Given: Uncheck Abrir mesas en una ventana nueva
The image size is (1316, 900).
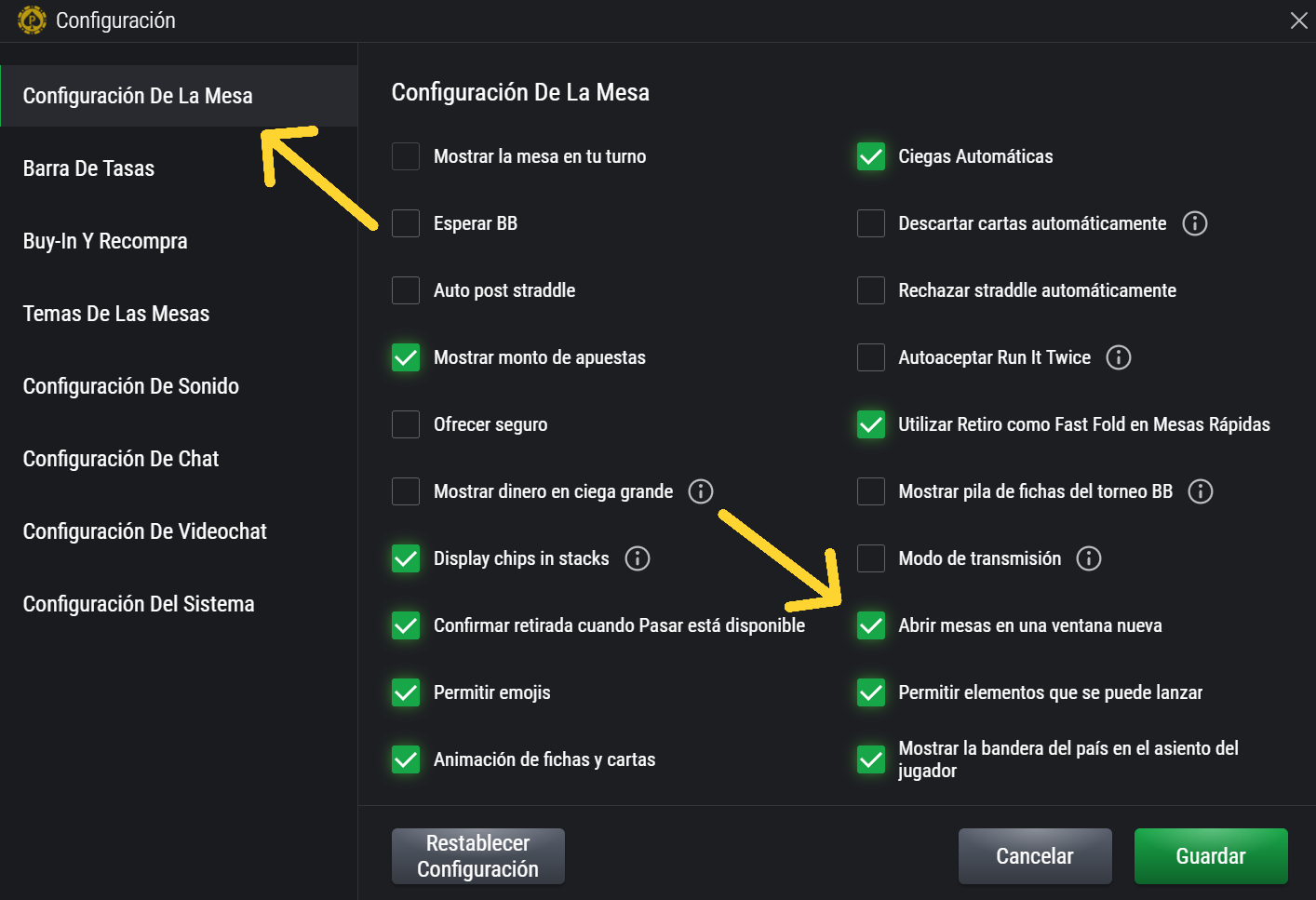Looking at the screenshot, I should [x=870, y=625].
